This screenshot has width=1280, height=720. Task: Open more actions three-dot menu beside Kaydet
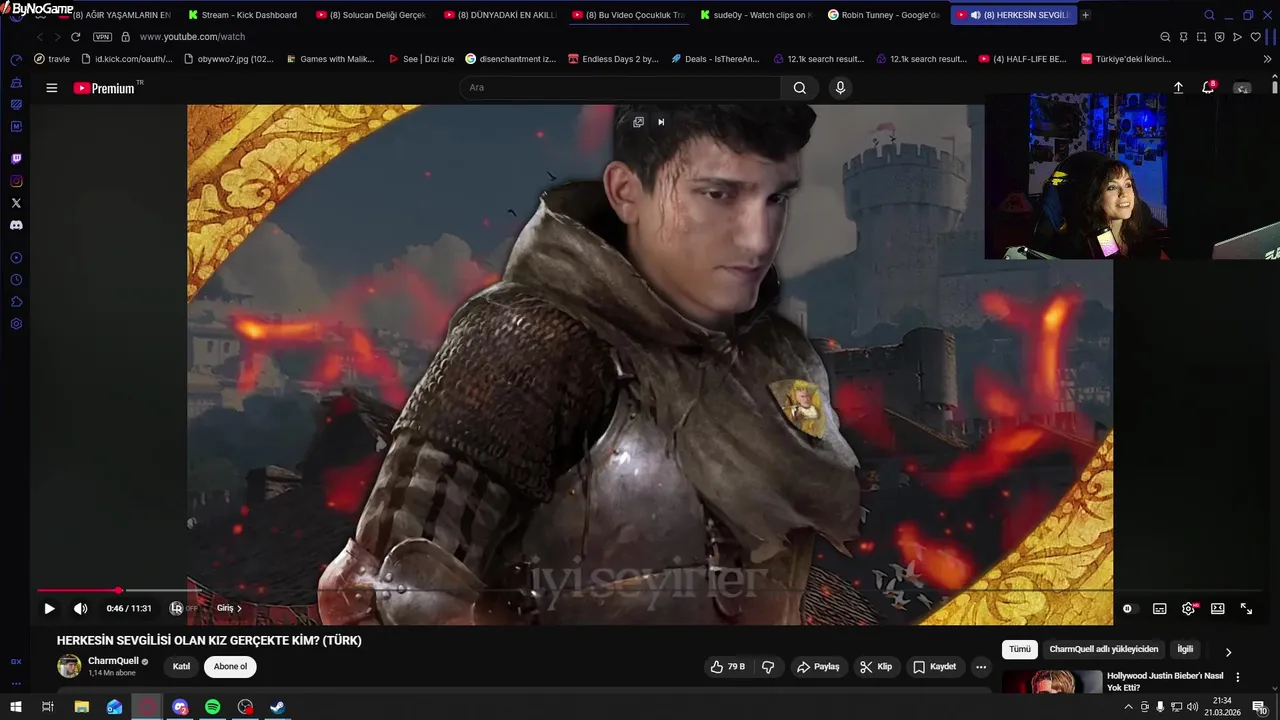(981, 667)
